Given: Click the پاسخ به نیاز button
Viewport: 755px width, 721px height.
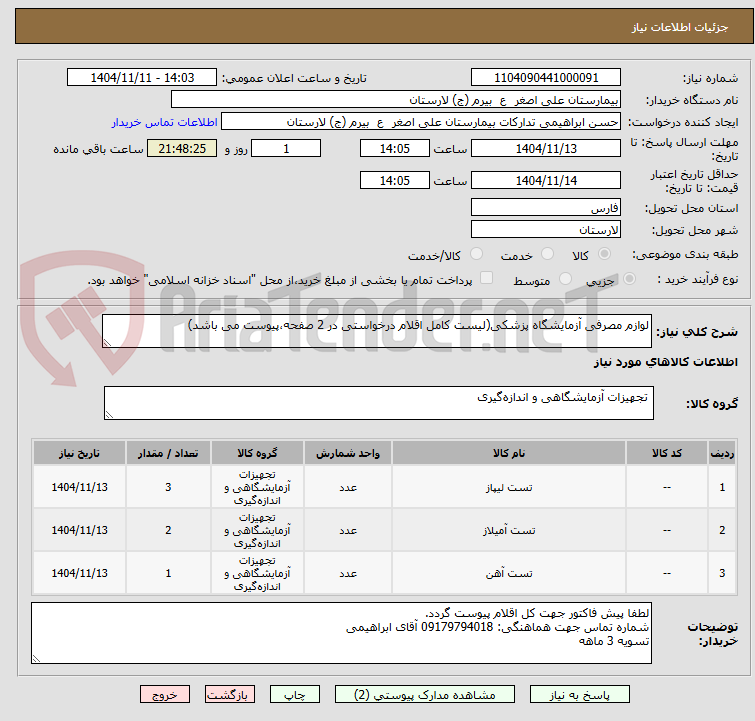Looking at the screenshot, I should coord(580,695).
